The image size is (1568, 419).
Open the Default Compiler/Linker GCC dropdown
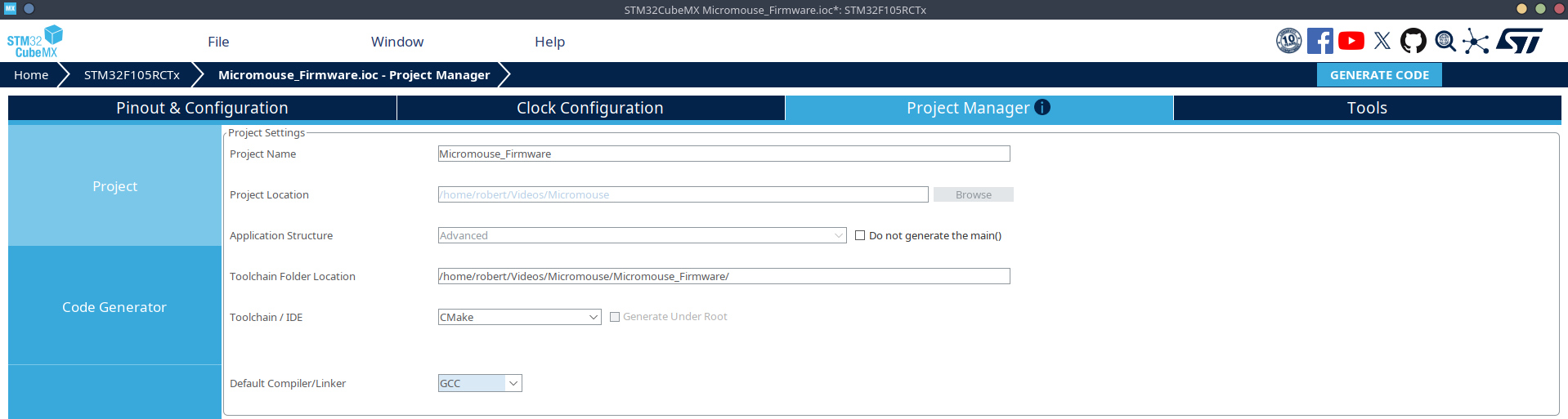(480, 383)
